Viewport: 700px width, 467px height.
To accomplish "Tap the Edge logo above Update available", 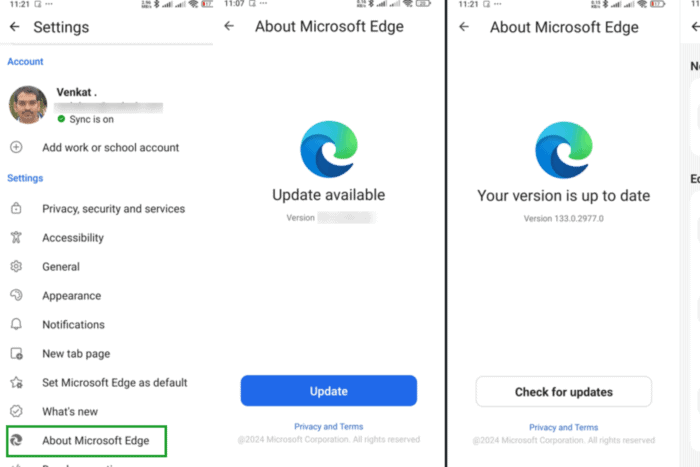I will tap(329, 149).
